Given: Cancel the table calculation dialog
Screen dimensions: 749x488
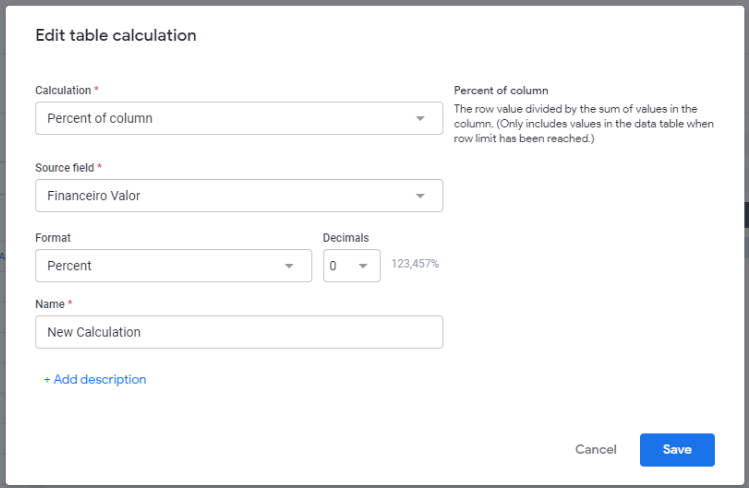Looking at the screenshot, I should pyautogui.click(x=596, y=449).
